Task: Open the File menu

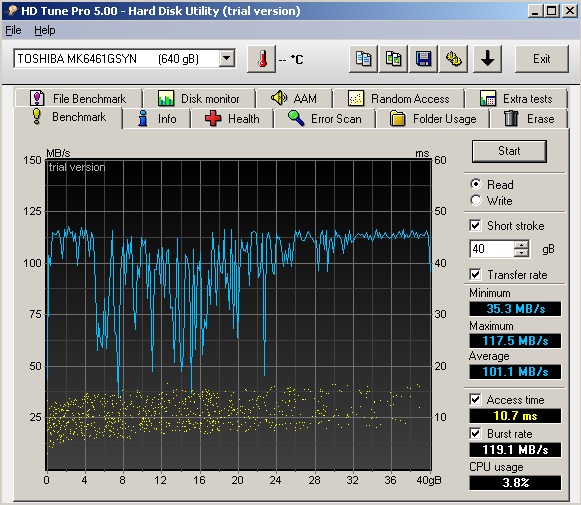Action: [13, 30]
